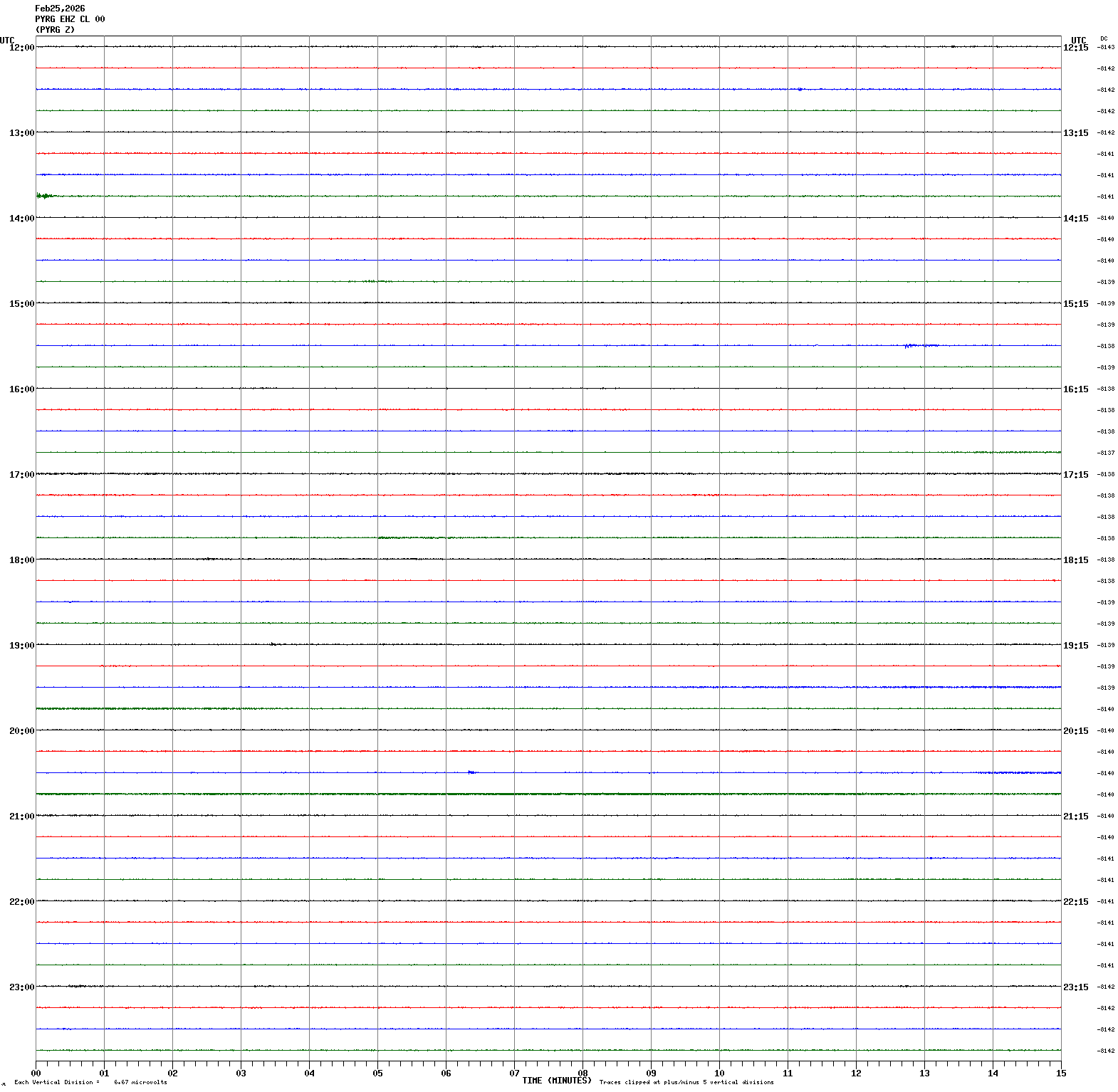Click the traces clipped footnote text
This screenshot has height=1092, width=1118.
point(686,1082)
